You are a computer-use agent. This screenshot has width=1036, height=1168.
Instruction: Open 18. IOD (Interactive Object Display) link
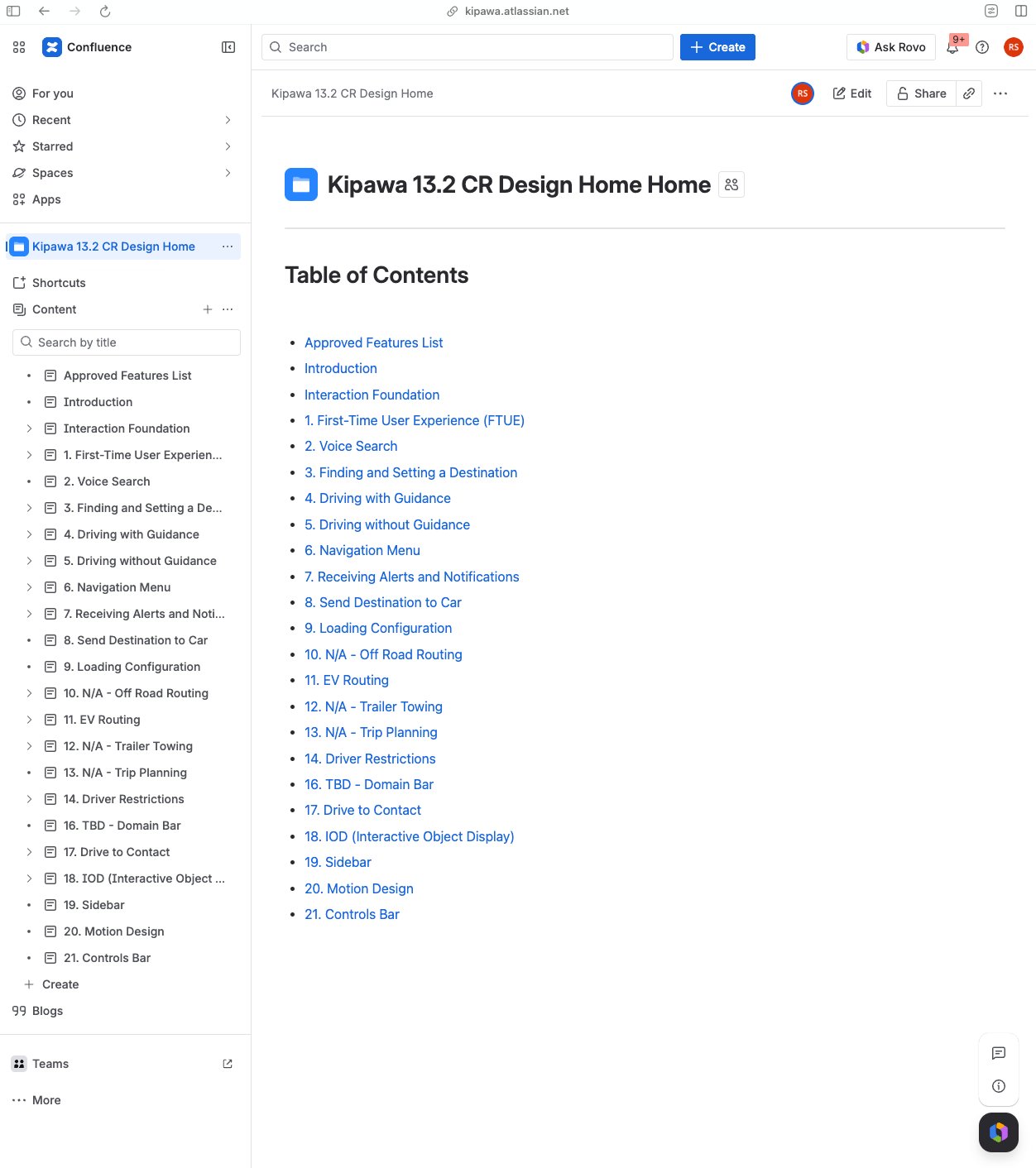point(409,836)
